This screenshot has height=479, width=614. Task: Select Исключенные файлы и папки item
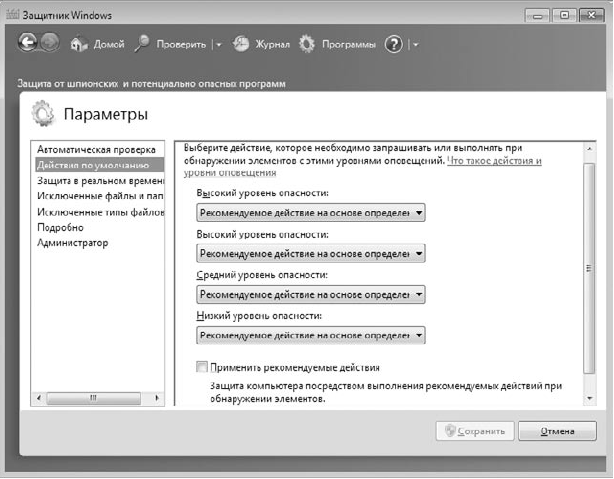coord(100,196)
